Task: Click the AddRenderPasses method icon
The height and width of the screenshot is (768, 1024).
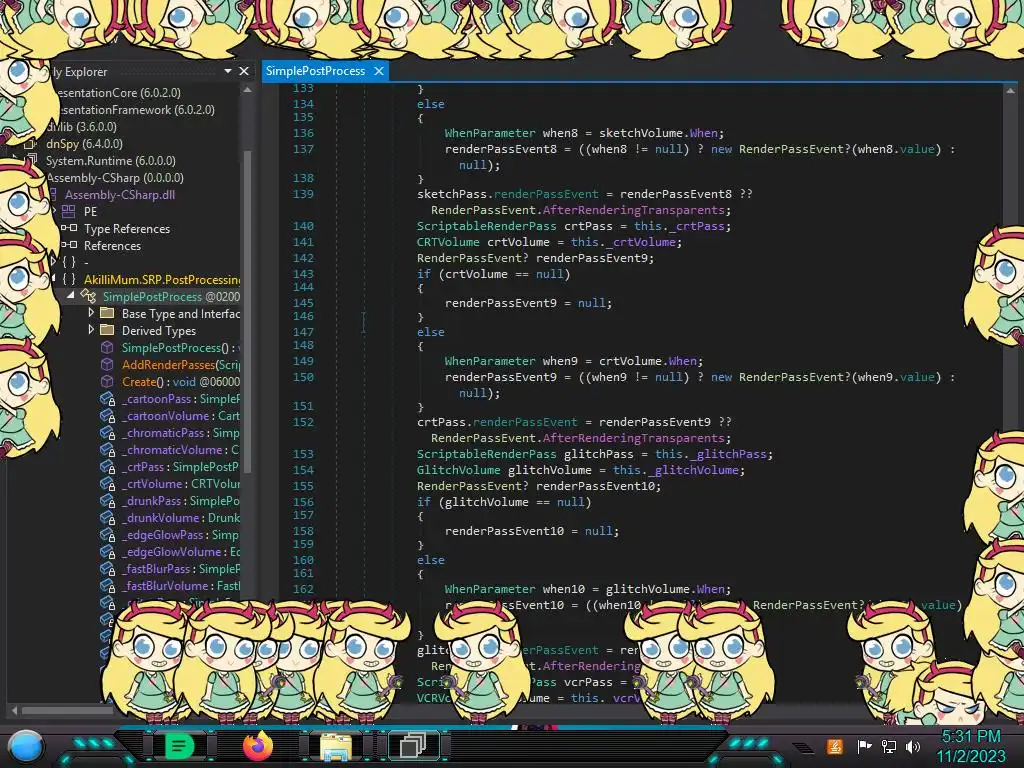Action: pyautogui.click(x=107, y=364)
